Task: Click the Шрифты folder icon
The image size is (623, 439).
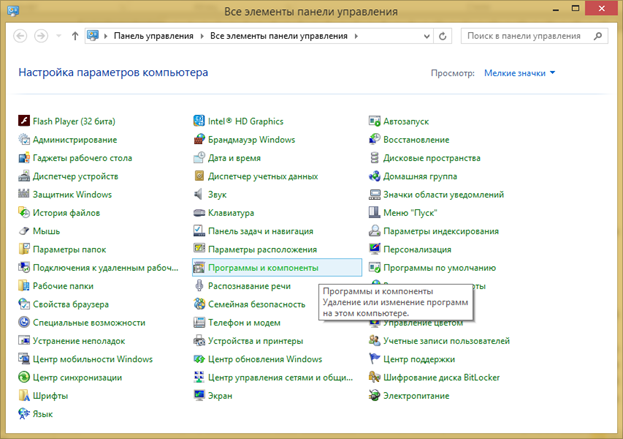Action: coord(24,395)
